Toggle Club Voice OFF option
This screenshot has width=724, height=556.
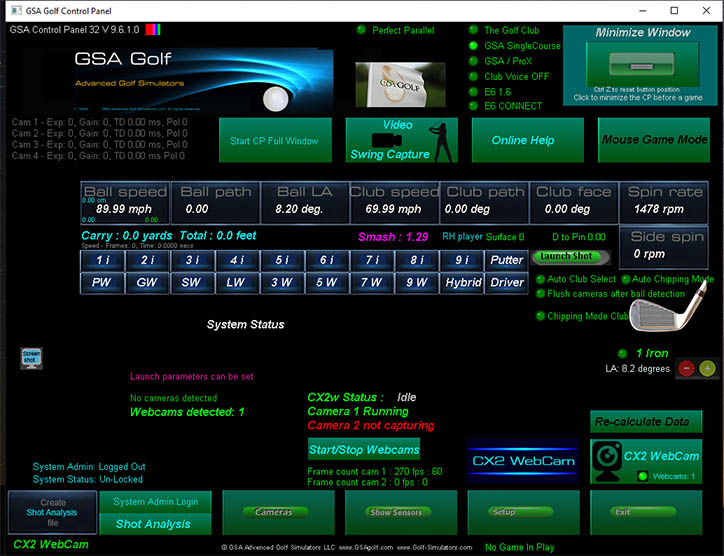click(x=473, y=76)
